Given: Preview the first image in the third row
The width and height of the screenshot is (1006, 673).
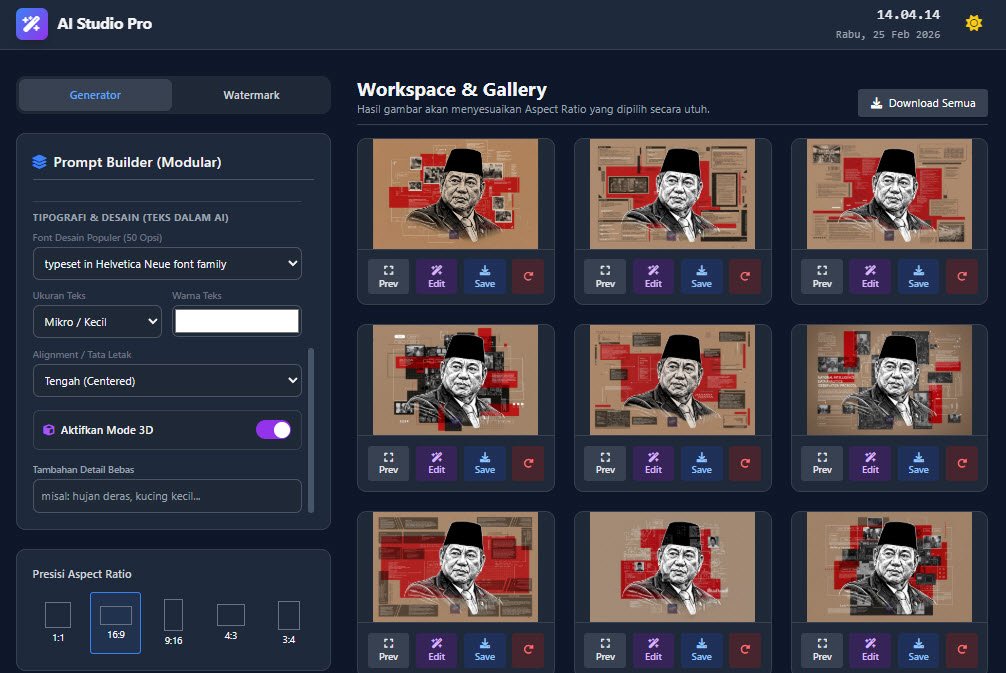Looking at the screenshot, I should coord(388,649).
